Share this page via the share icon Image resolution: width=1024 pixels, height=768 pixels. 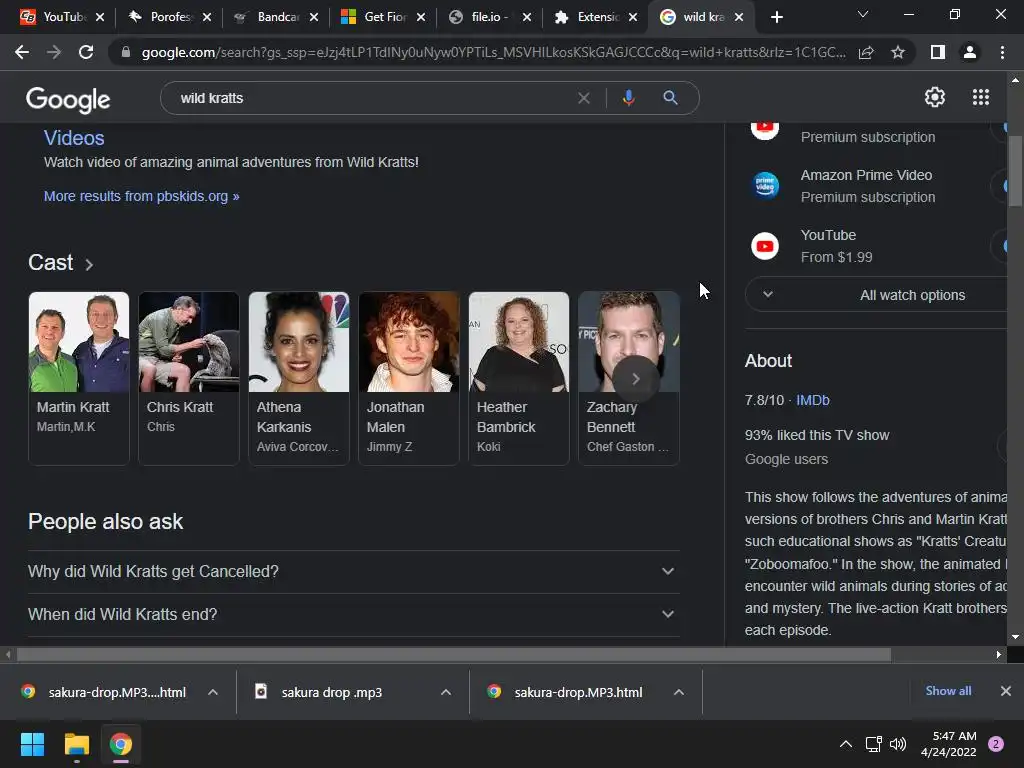866,52
